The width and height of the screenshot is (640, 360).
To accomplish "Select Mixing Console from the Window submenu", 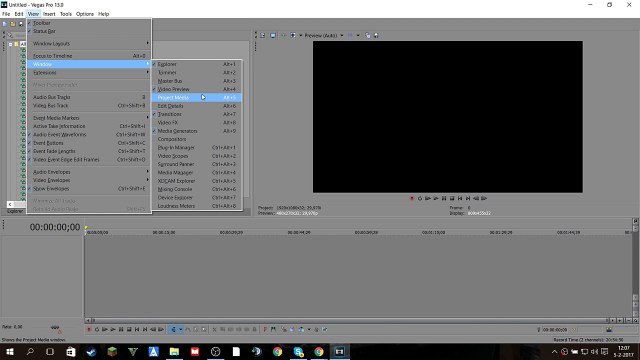I will tap(197, 189).
